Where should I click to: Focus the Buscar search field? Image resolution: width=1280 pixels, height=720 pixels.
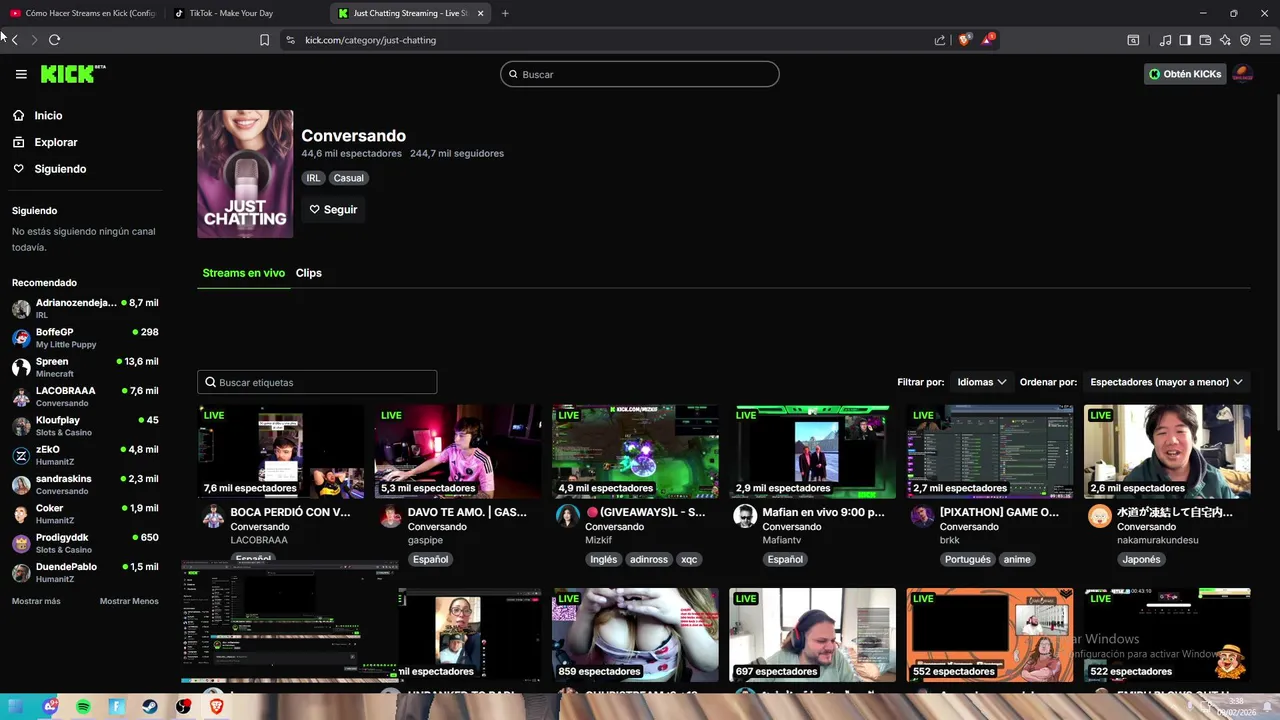coord(640,74)
